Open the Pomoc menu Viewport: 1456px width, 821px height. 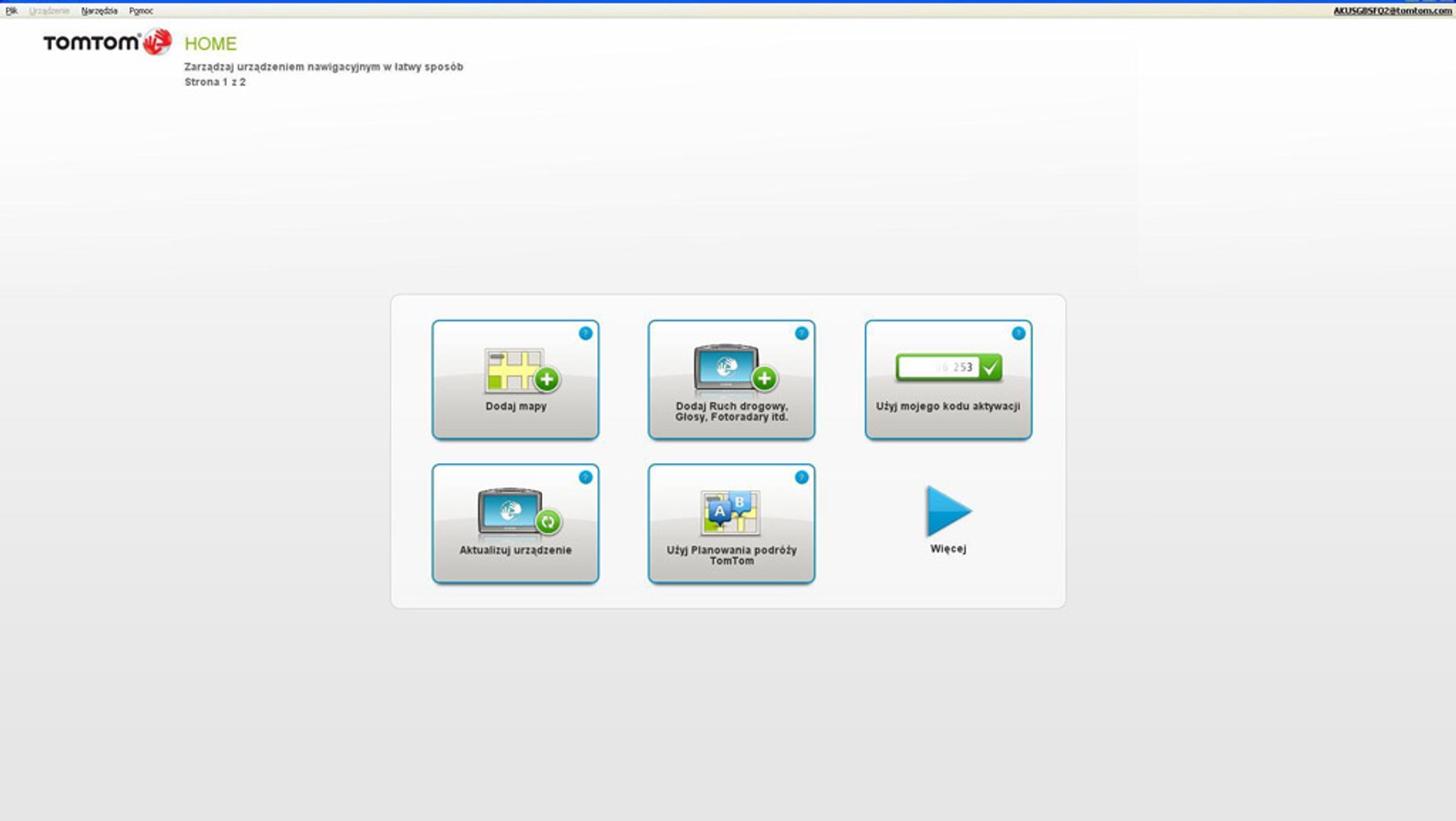point(141,11)
